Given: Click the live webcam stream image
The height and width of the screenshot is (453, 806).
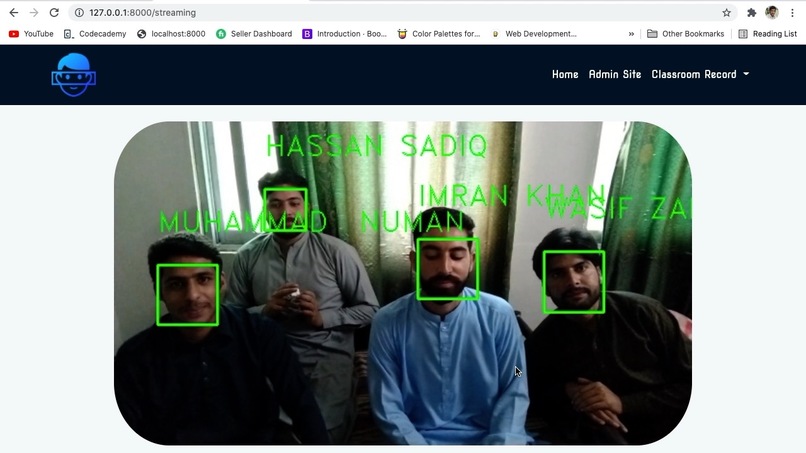Looking at the screenshot, I should click(x=403, y=283).
